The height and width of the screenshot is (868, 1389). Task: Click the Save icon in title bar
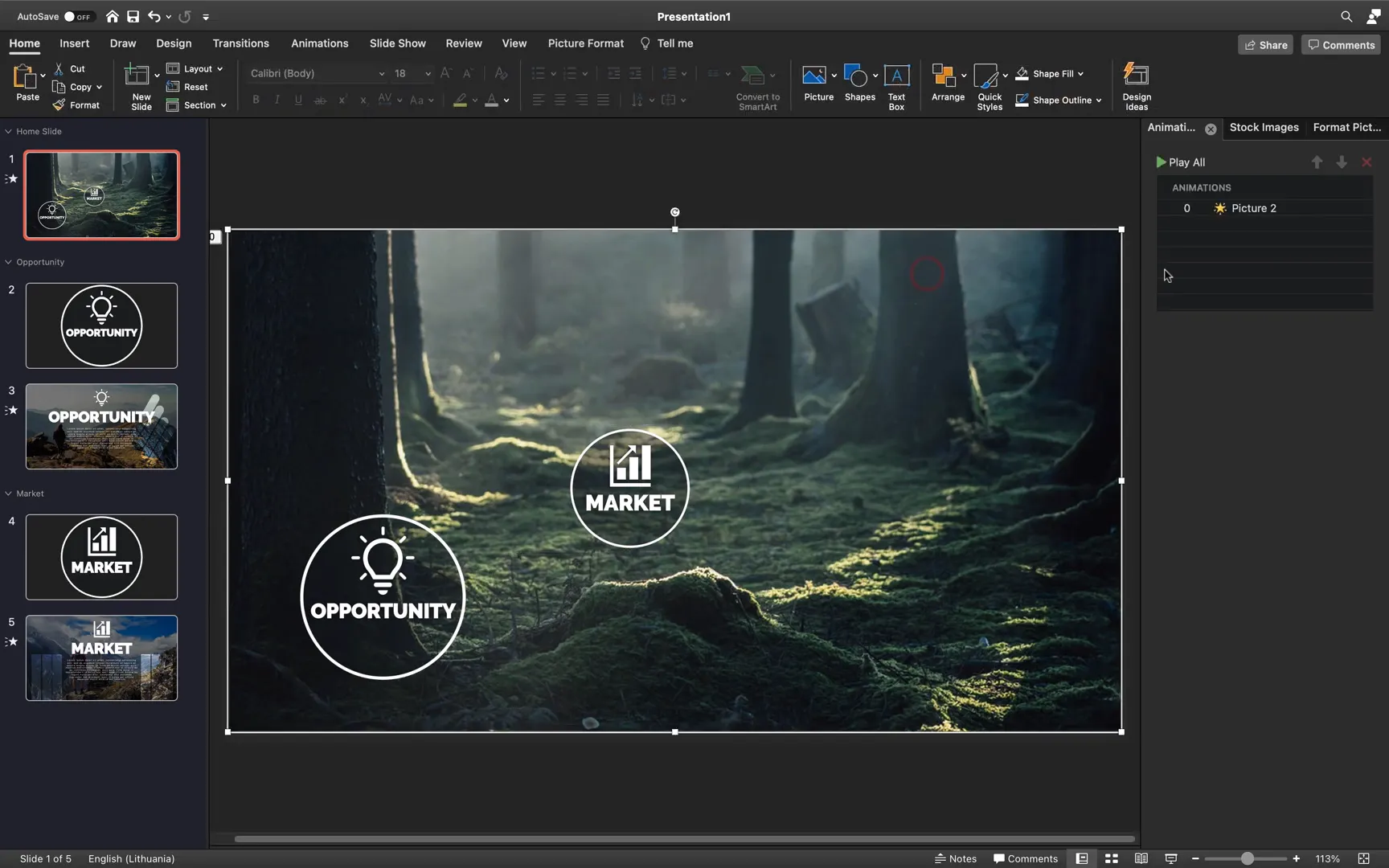click(x=133, y=16)
